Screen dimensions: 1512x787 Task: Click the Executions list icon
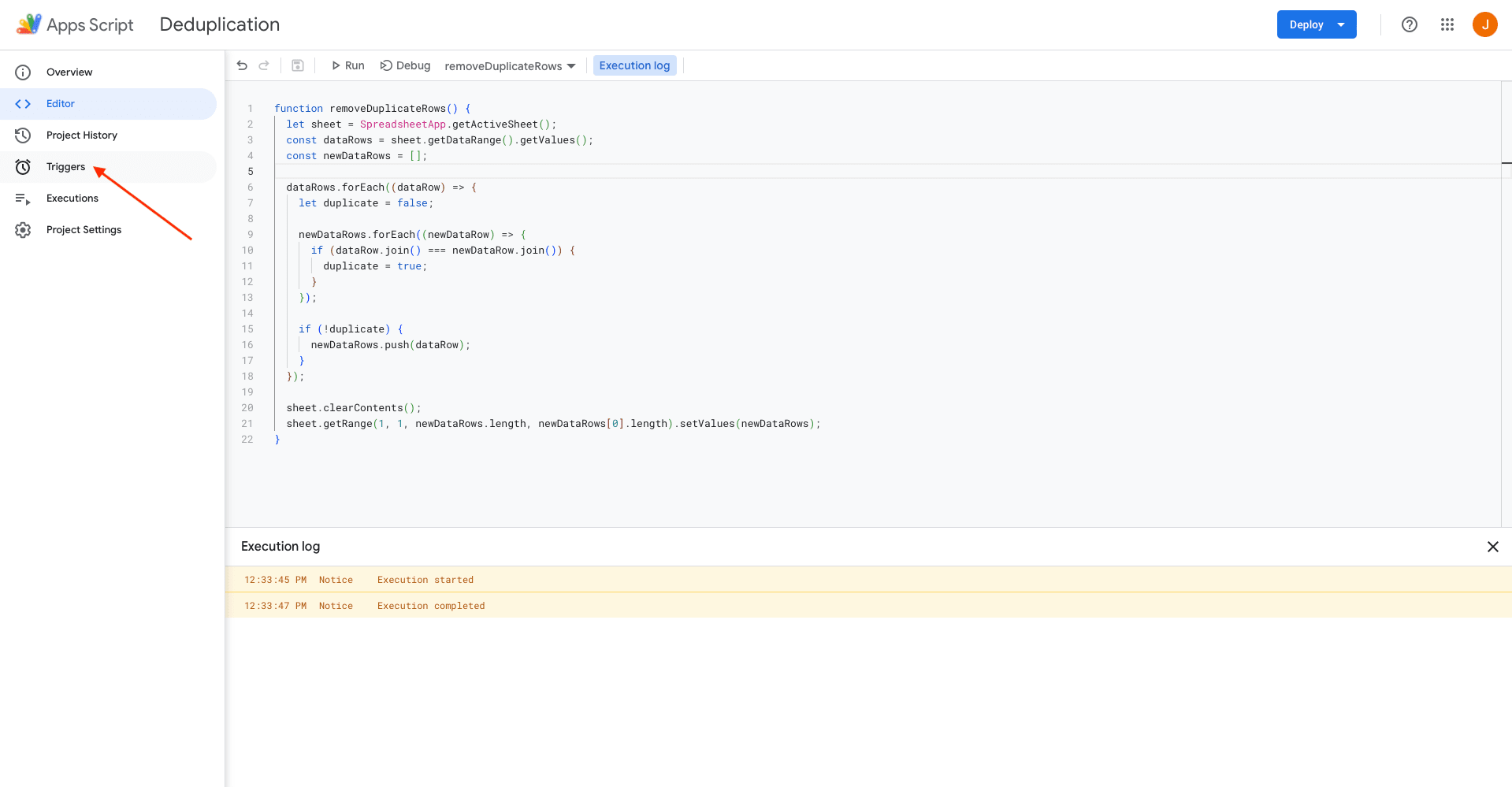coord(23,199)
